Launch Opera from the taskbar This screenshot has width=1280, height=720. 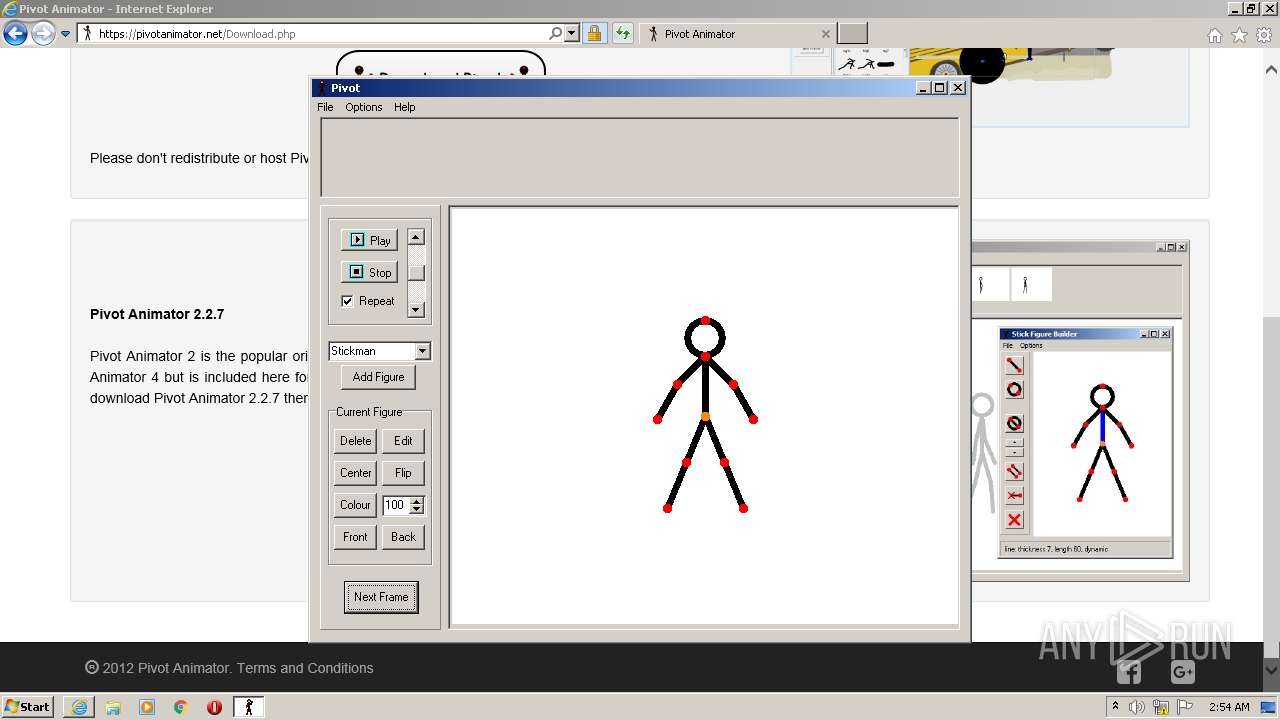coord(214,707)
